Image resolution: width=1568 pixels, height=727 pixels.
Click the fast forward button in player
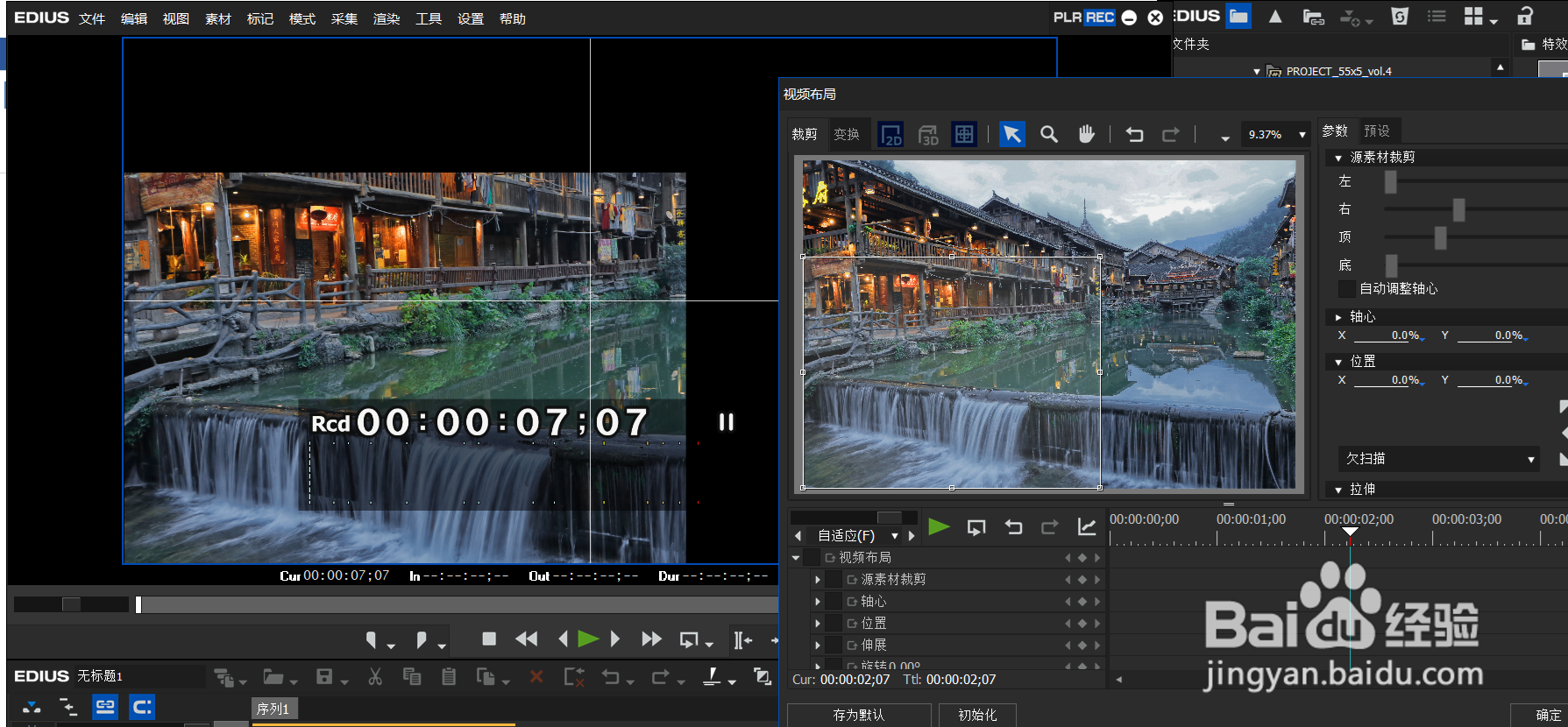651,639
